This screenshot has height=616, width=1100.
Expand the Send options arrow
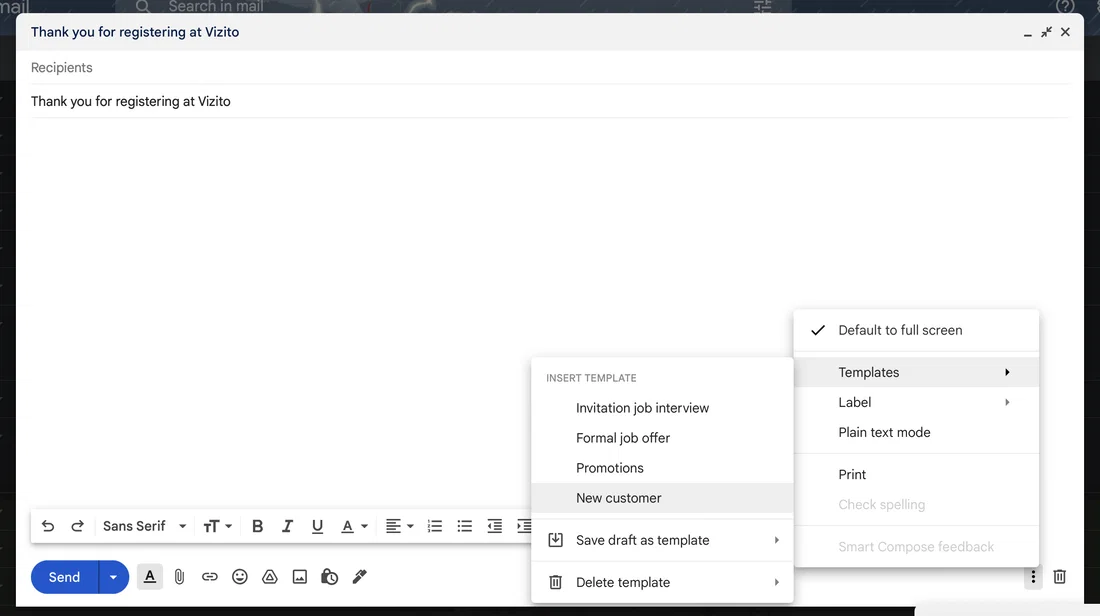point(112,576)
